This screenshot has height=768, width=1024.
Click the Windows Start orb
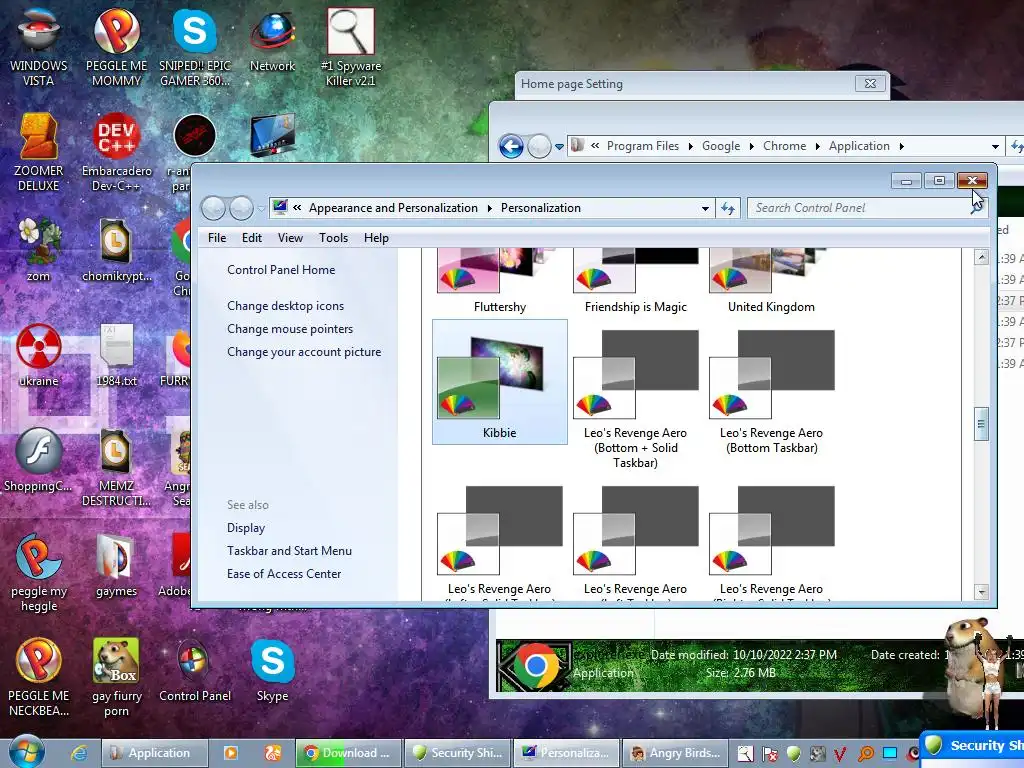point(26,752)
